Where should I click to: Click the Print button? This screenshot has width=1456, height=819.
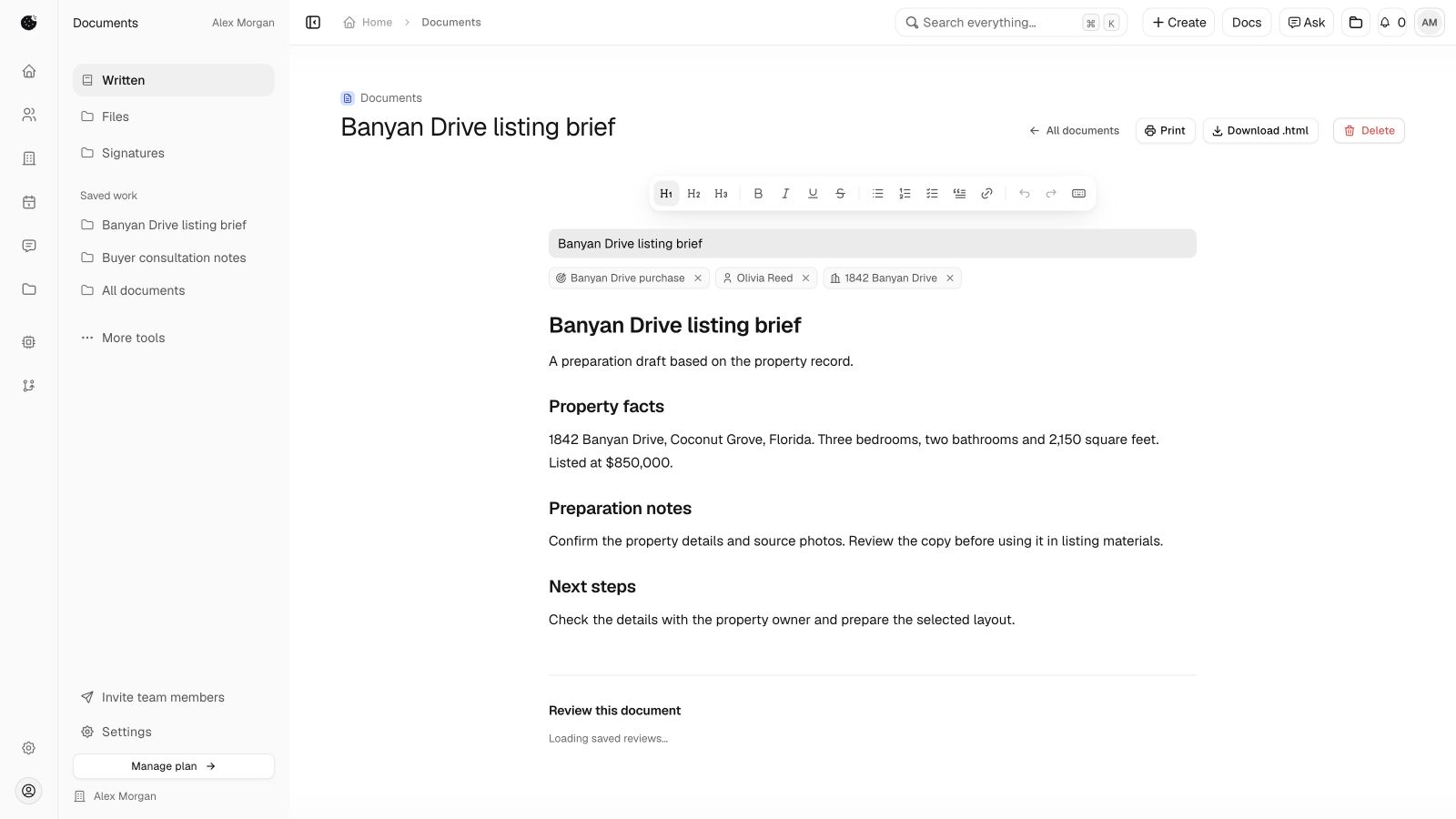(x=1165, y=131)
